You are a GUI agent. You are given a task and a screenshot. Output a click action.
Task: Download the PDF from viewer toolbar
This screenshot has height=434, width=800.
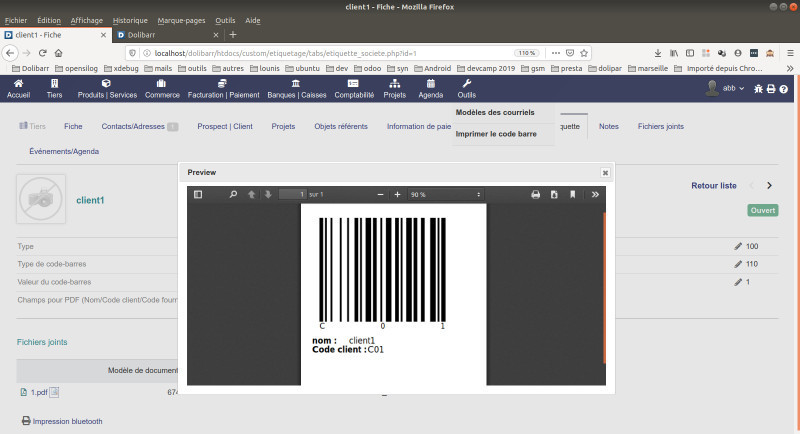pyautogui.click(x=554, y=194)
